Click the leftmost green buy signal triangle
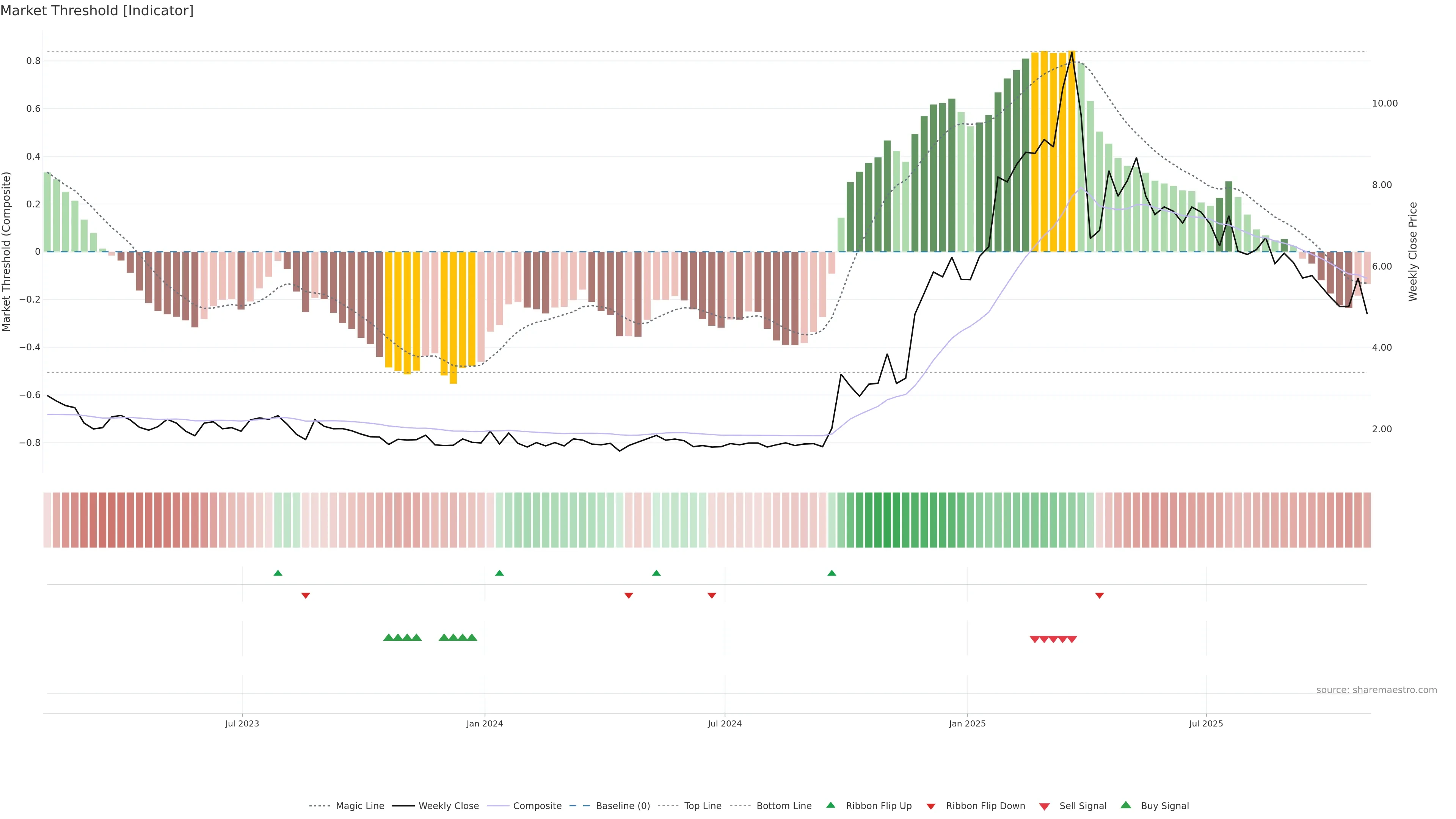The image size is (1456, 819). pos(388,637)
